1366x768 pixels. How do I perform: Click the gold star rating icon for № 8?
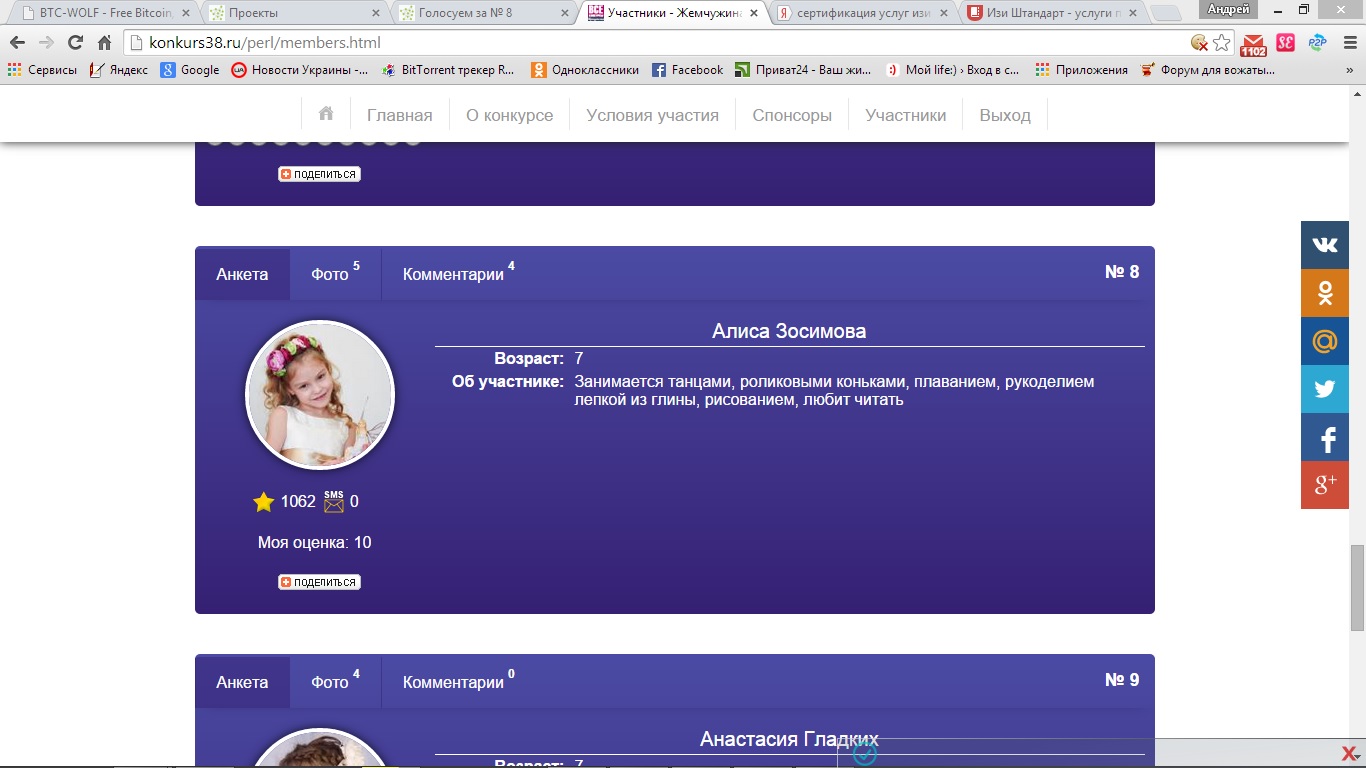(x=263, y=502)
